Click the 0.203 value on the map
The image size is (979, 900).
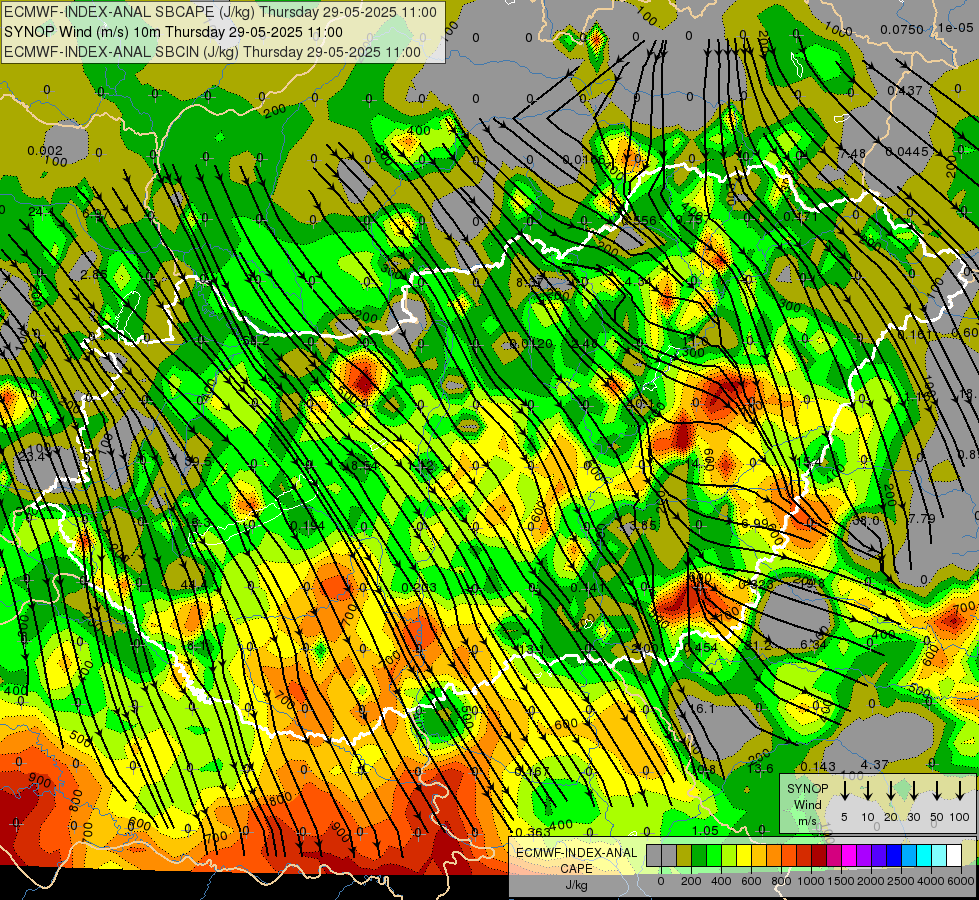tap(419, 588)
